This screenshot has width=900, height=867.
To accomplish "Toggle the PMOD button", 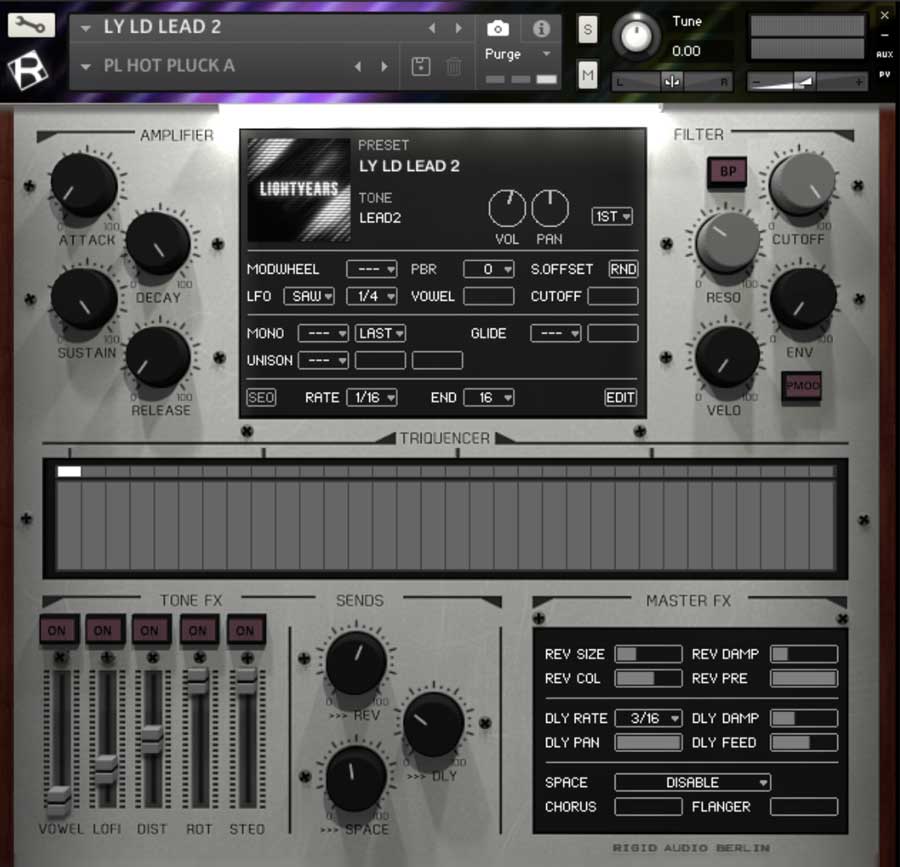I will (x=802, y=386).
